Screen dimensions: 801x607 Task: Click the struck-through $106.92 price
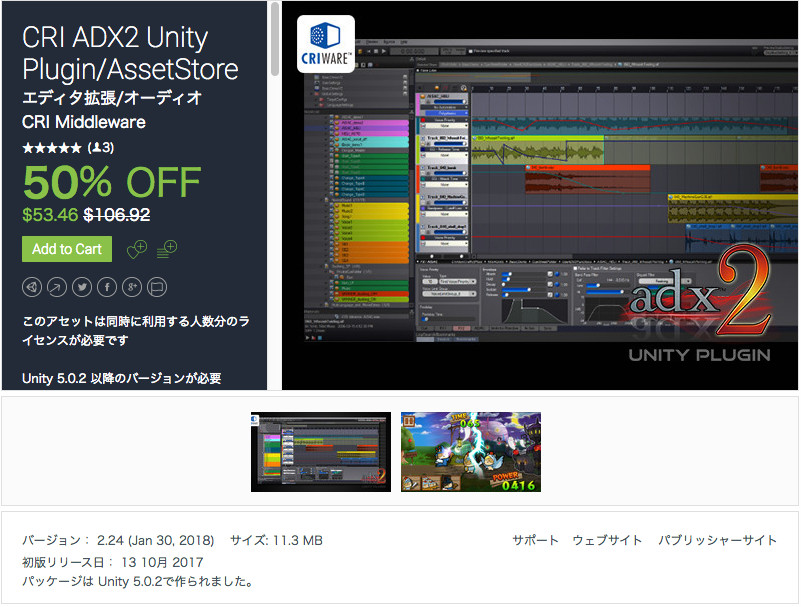(117, 215)
